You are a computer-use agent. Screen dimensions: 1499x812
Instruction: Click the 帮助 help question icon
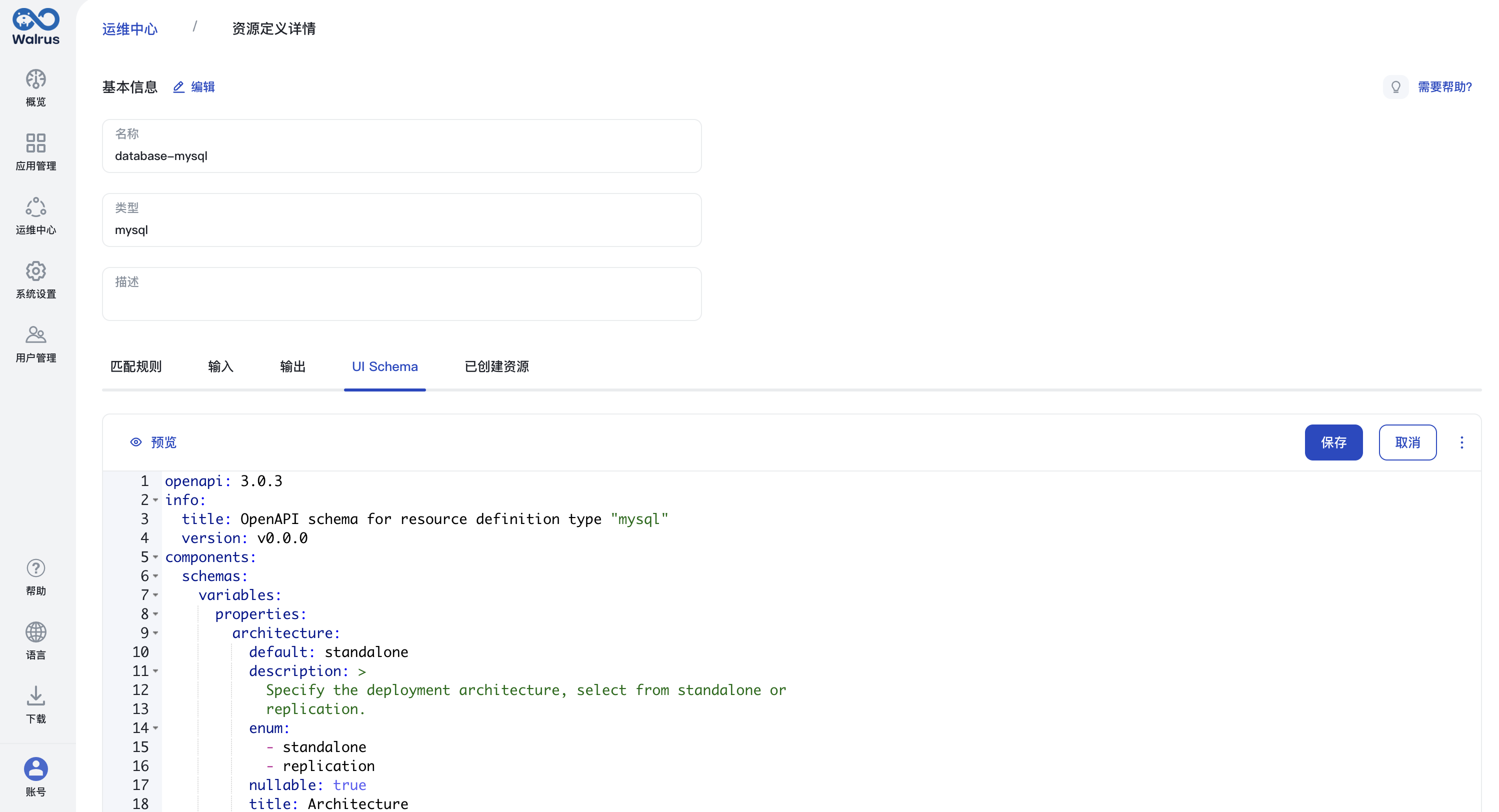point(35,567)
